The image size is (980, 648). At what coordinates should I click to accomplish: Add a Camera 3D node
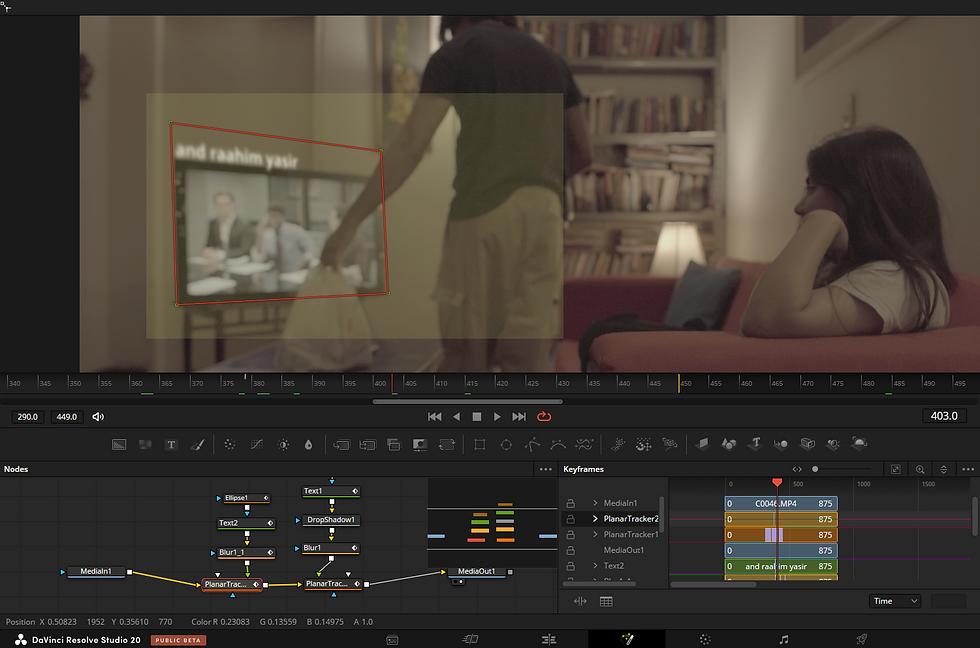[x=808, y=444]
